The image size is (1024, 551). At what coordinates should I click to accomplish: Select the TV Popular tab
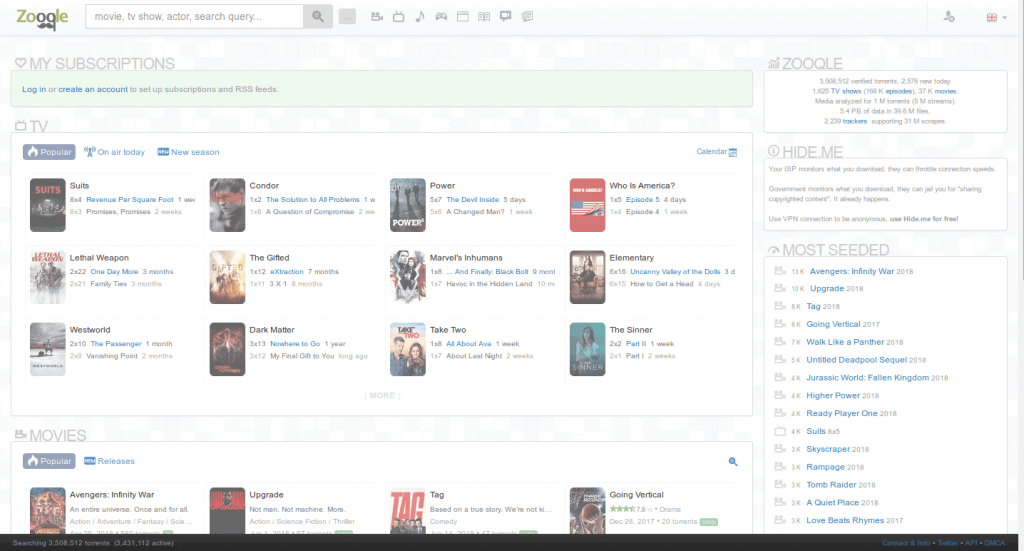tap(49, 152)
